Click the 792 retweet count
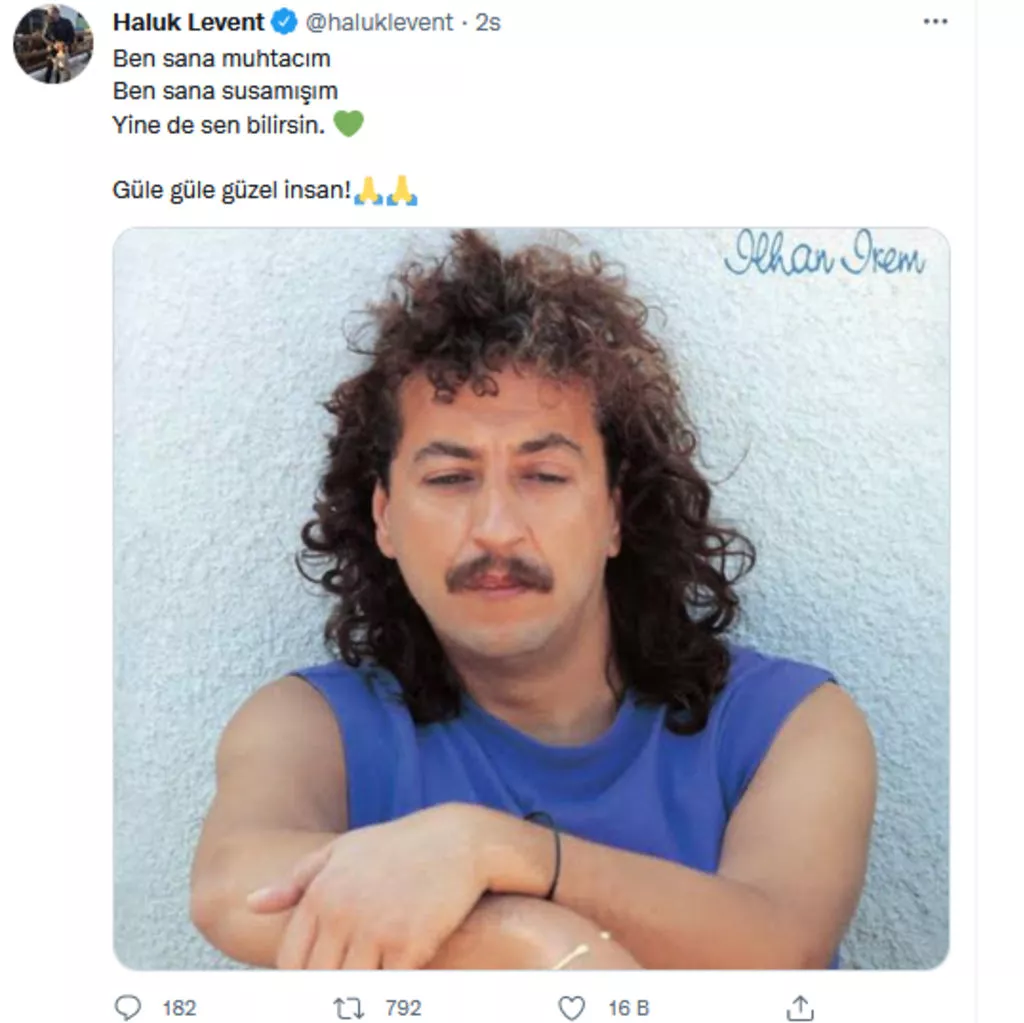1024x1023 pixels. click(x=403, y=1007)
